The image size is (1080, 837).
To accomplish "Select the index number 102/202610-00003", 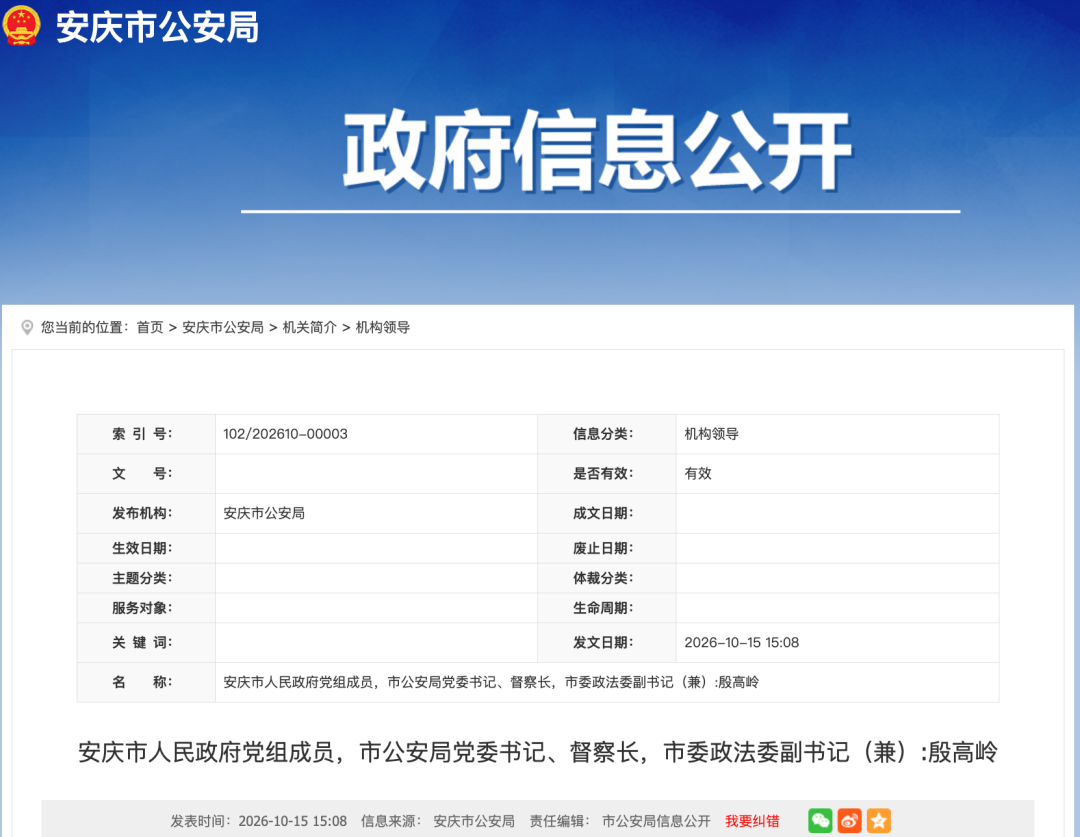I will tap(285, 434).
